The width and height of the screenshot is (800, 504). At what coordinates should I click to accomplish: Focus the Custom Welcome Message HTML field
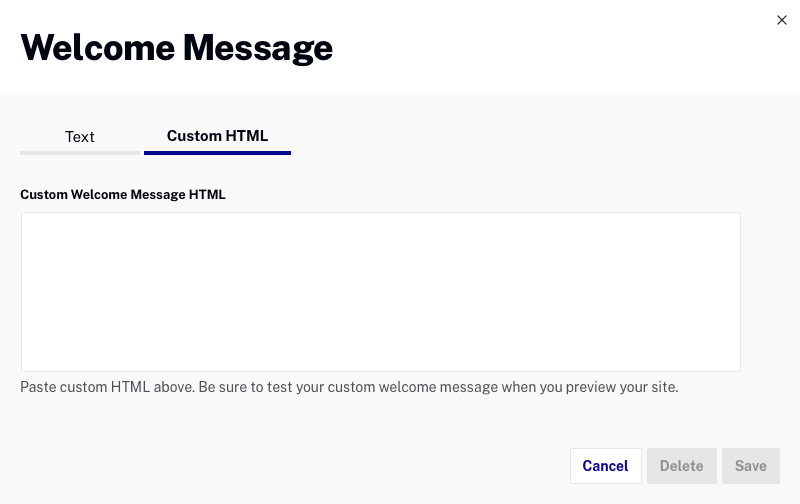[381, 292]
